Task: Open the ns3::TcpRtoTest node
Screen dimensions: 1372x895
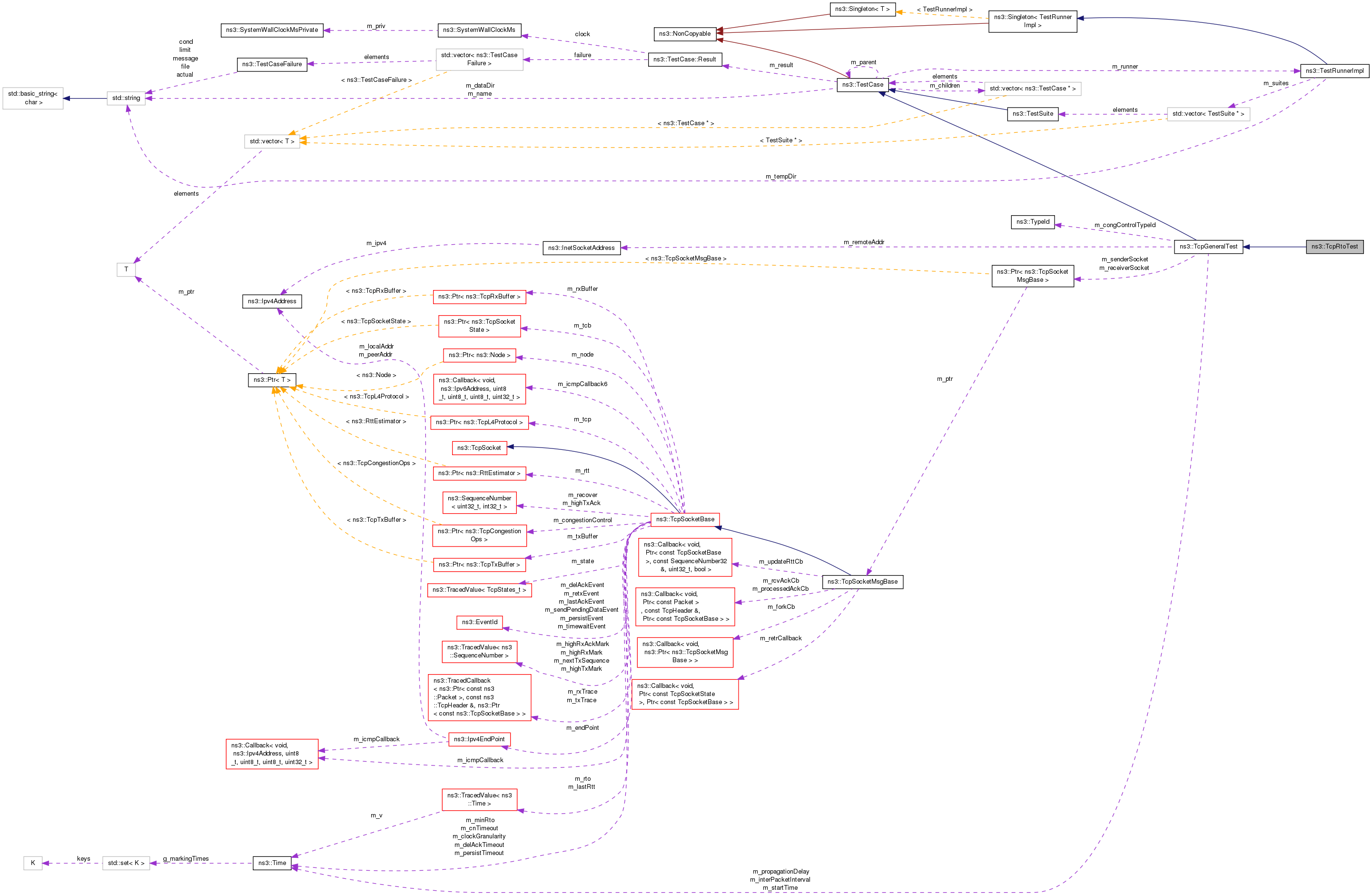Action: [x=1334, y=247]
